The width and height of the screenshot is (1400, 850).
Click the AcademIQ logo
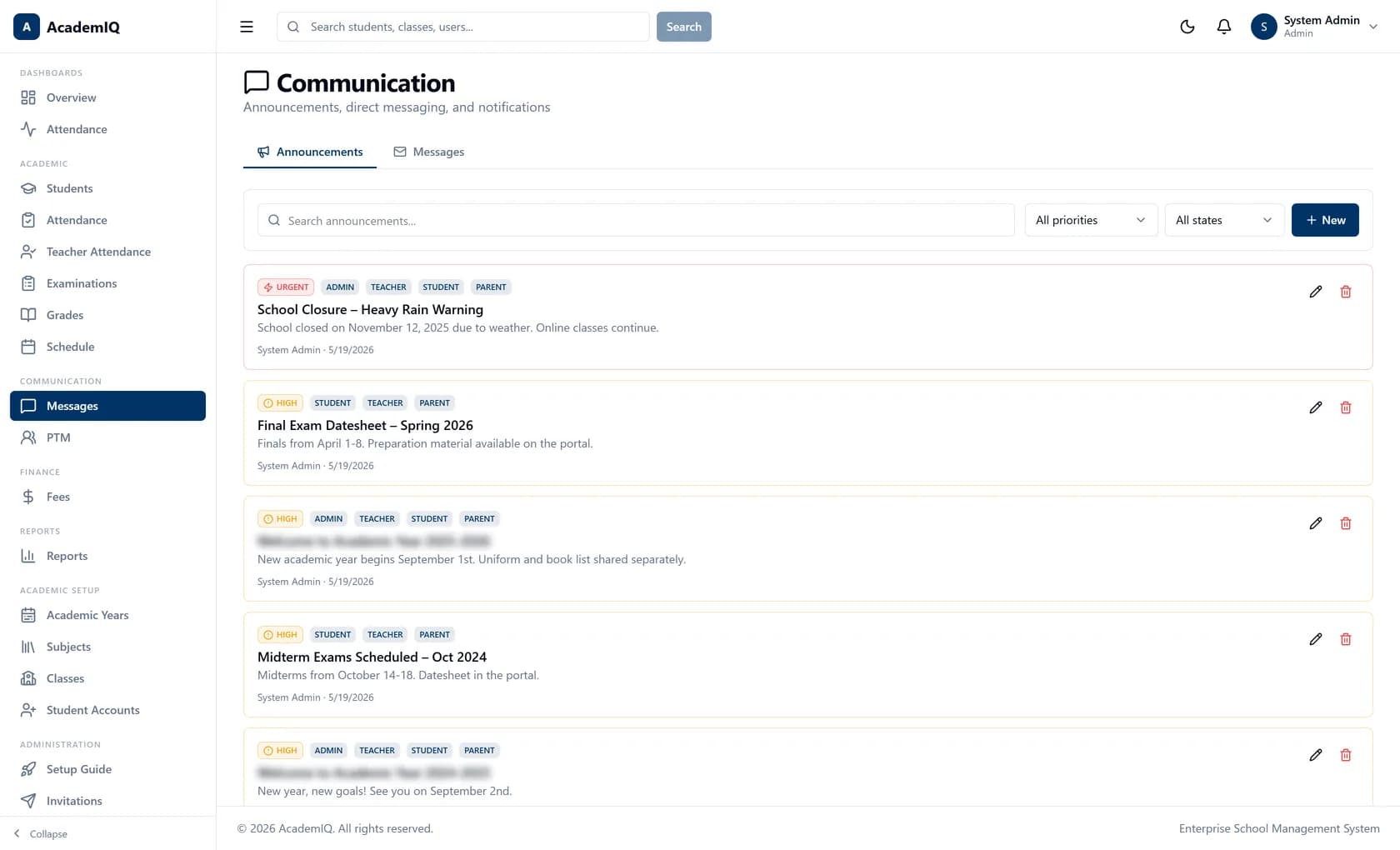click(x=67, y=27)
